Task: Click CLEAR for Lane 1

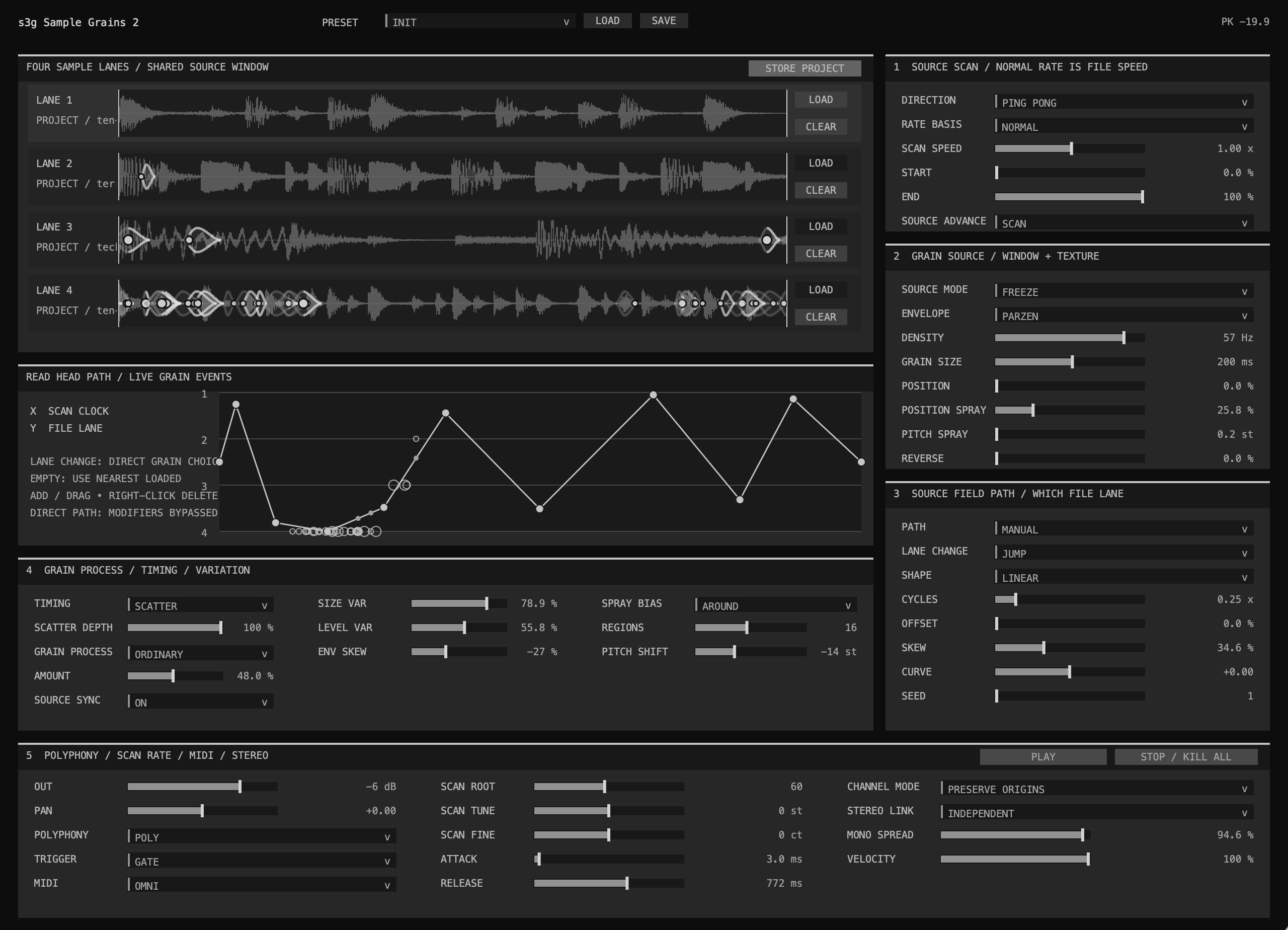Action: pos(821,127)
